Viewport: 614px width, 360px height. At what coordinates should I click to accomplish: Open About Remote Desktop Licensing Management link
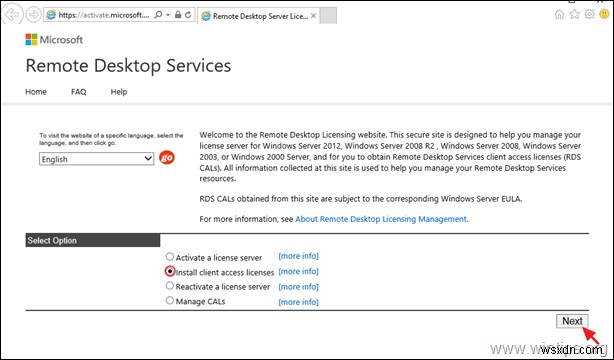coord(381,219)
